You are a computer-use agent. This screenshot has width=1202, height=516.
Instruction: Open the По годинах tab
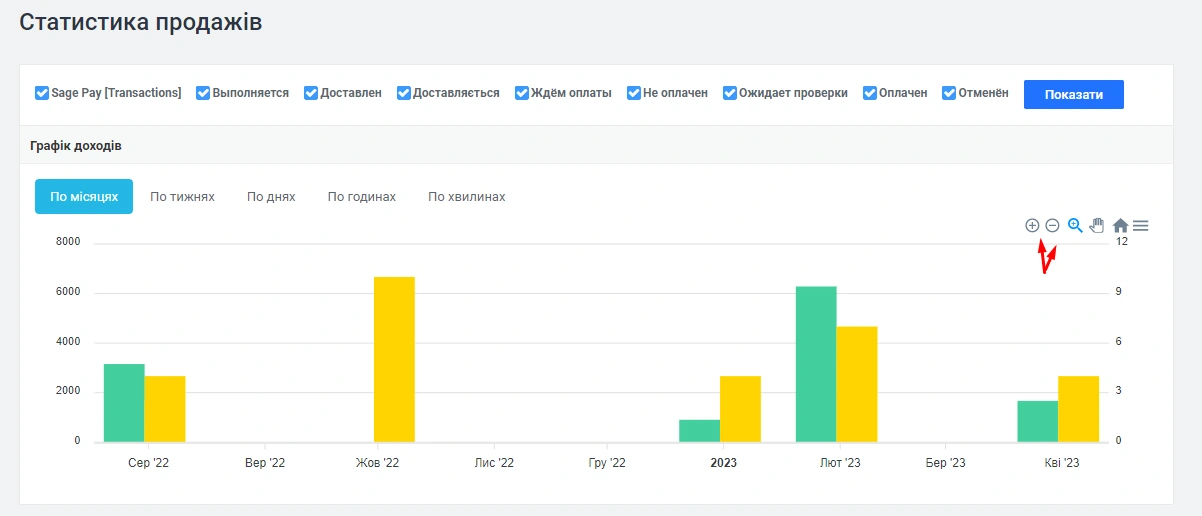(362, 197)
